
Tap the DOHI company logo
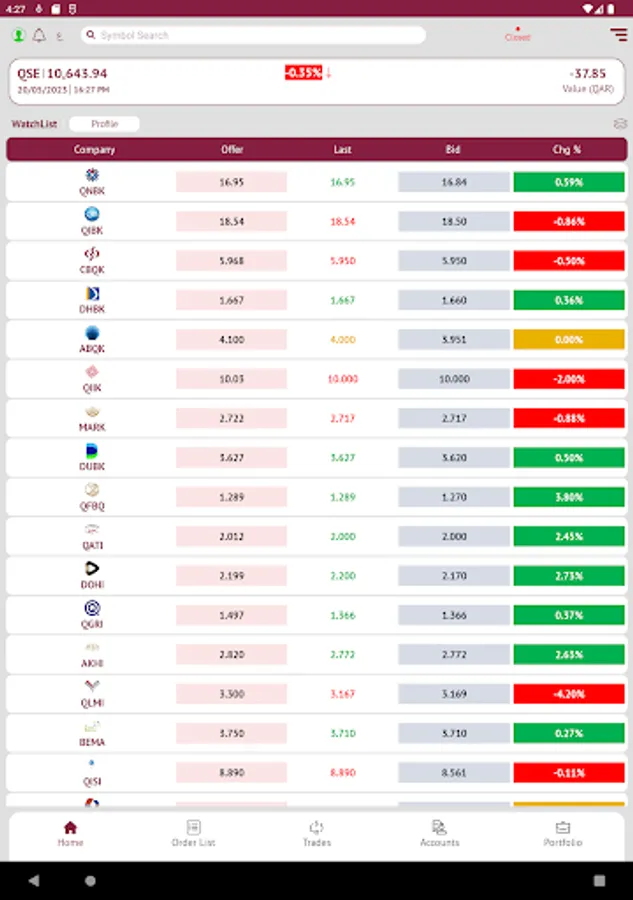coord(92,569)
